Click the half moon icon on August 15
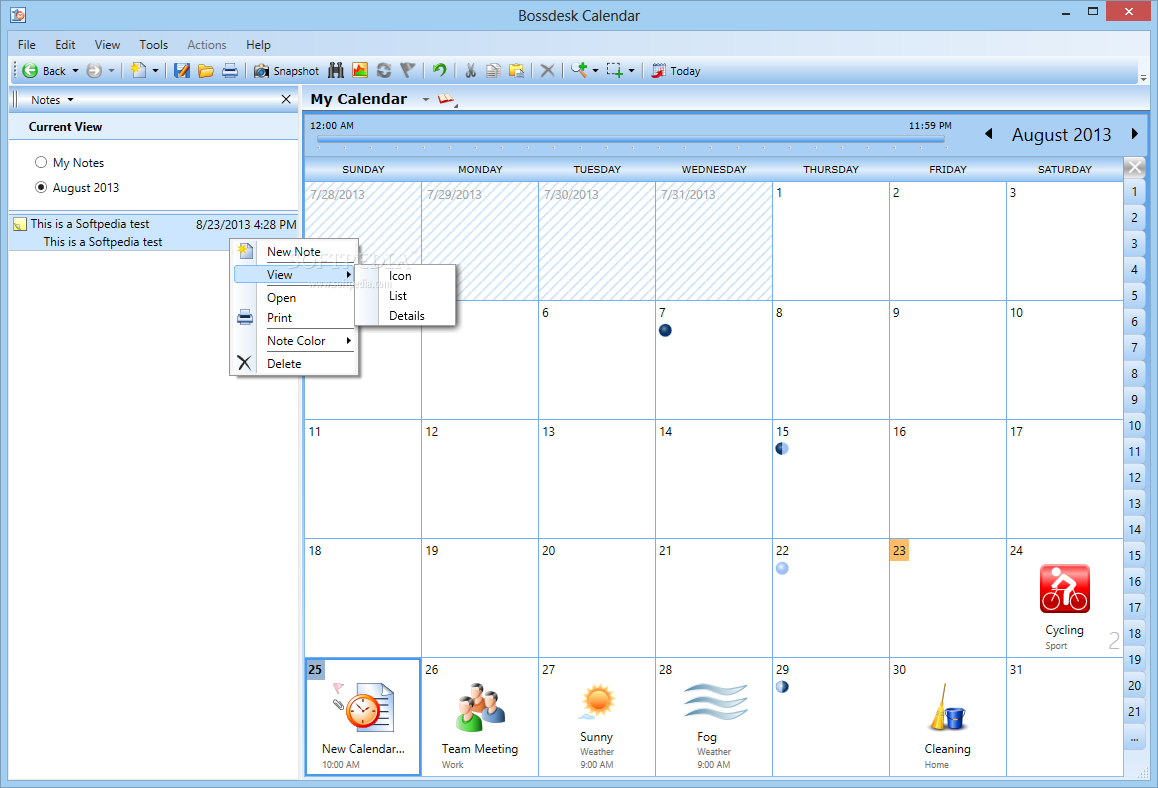This screenshot has width=1158, height=788. pos(782,448)
